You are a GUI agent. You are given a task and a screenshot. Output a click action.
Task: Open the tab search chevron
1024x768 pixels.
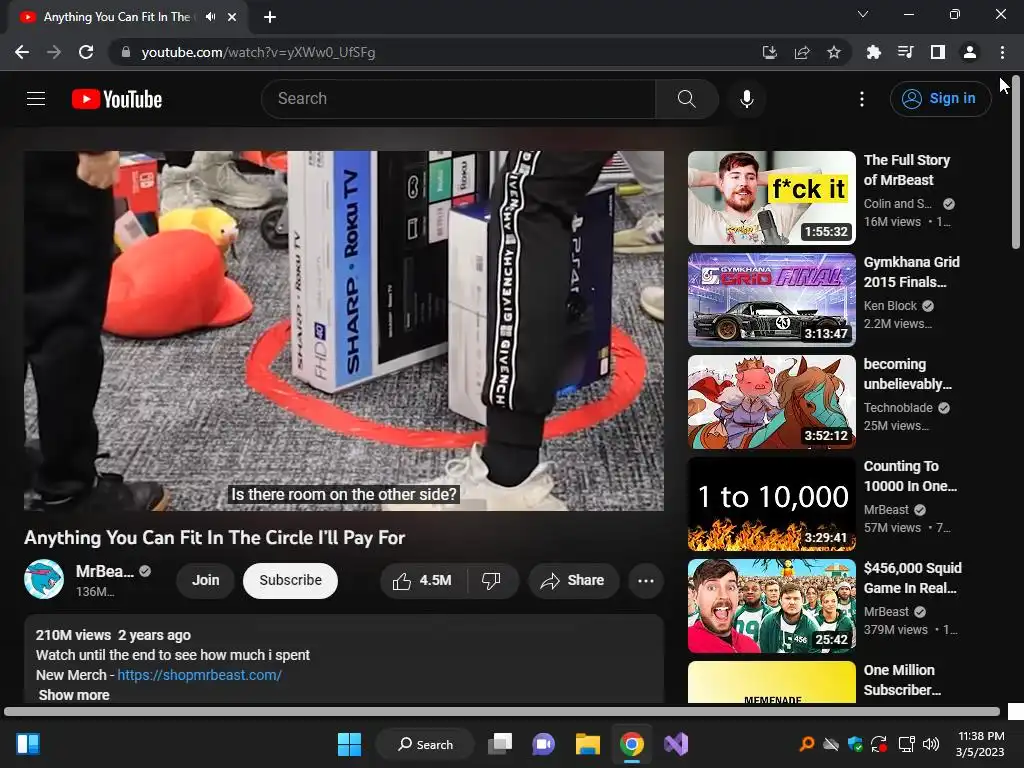tap(863, 14)
